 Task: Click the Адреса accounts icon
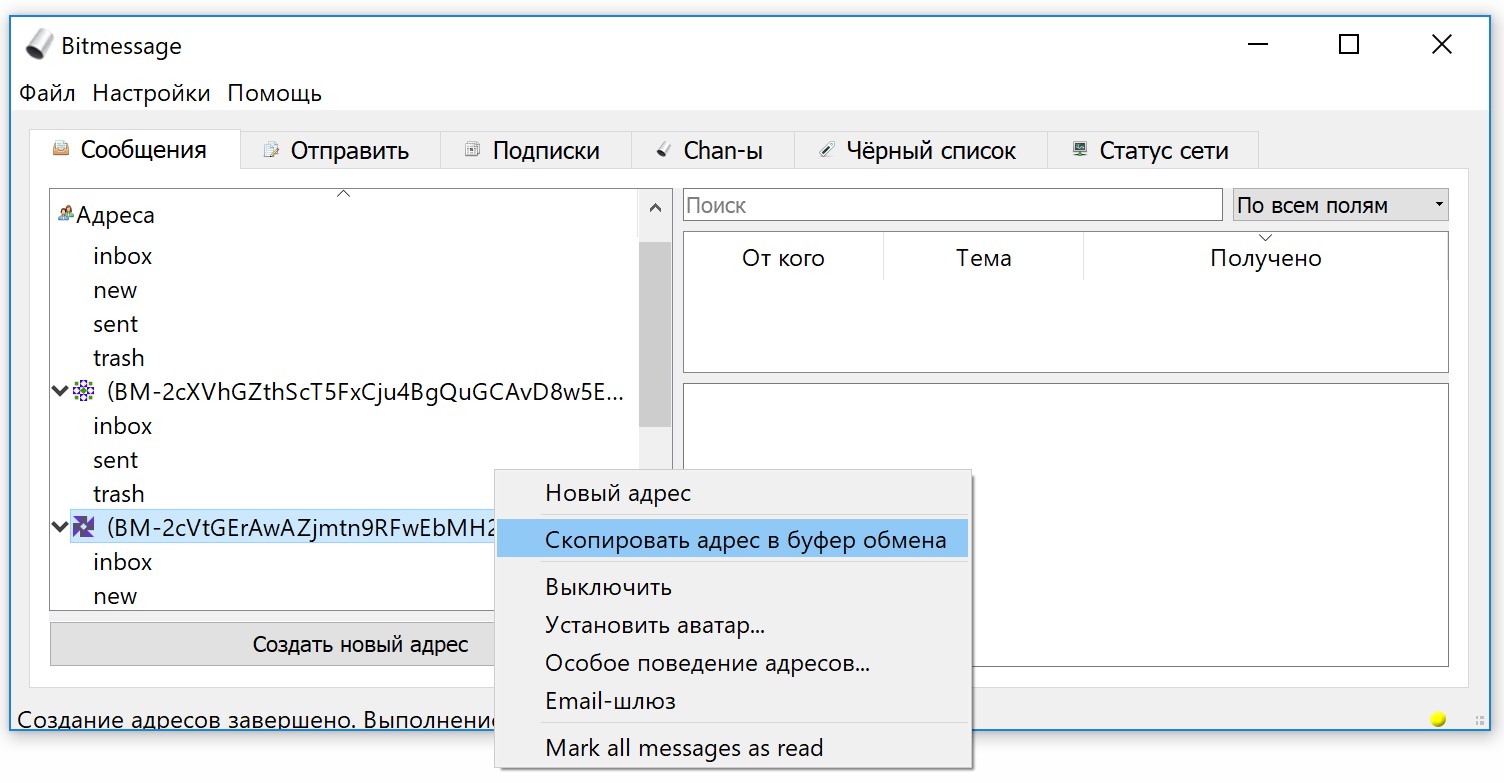click(66, 214)
